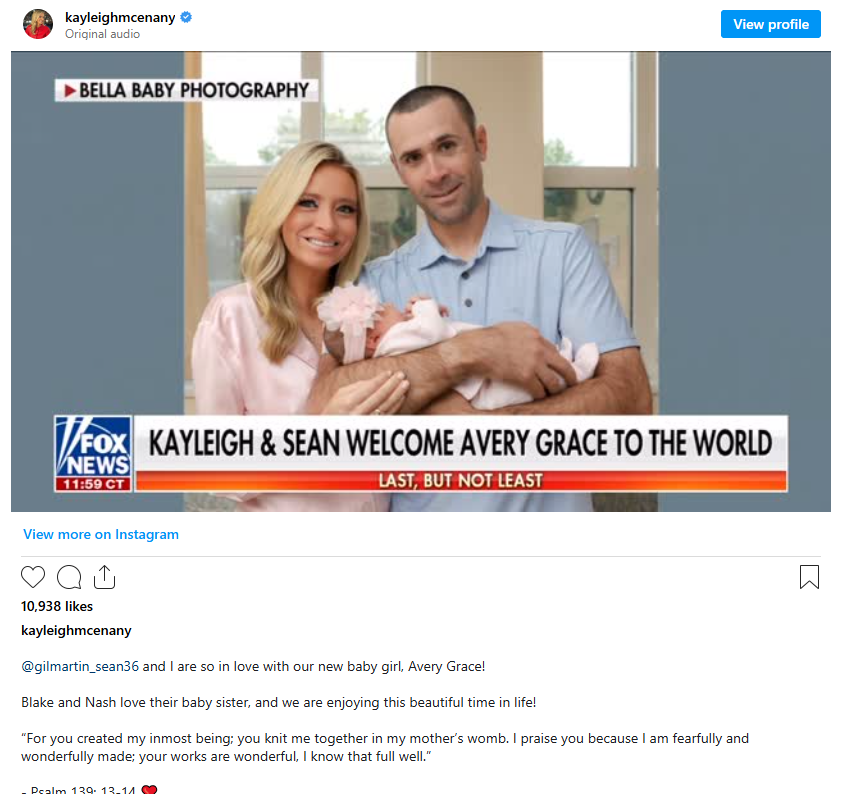Click the Kayleigh & Sean headline banner
This screenshot has width=842, height=802.
tap(461, 443)
